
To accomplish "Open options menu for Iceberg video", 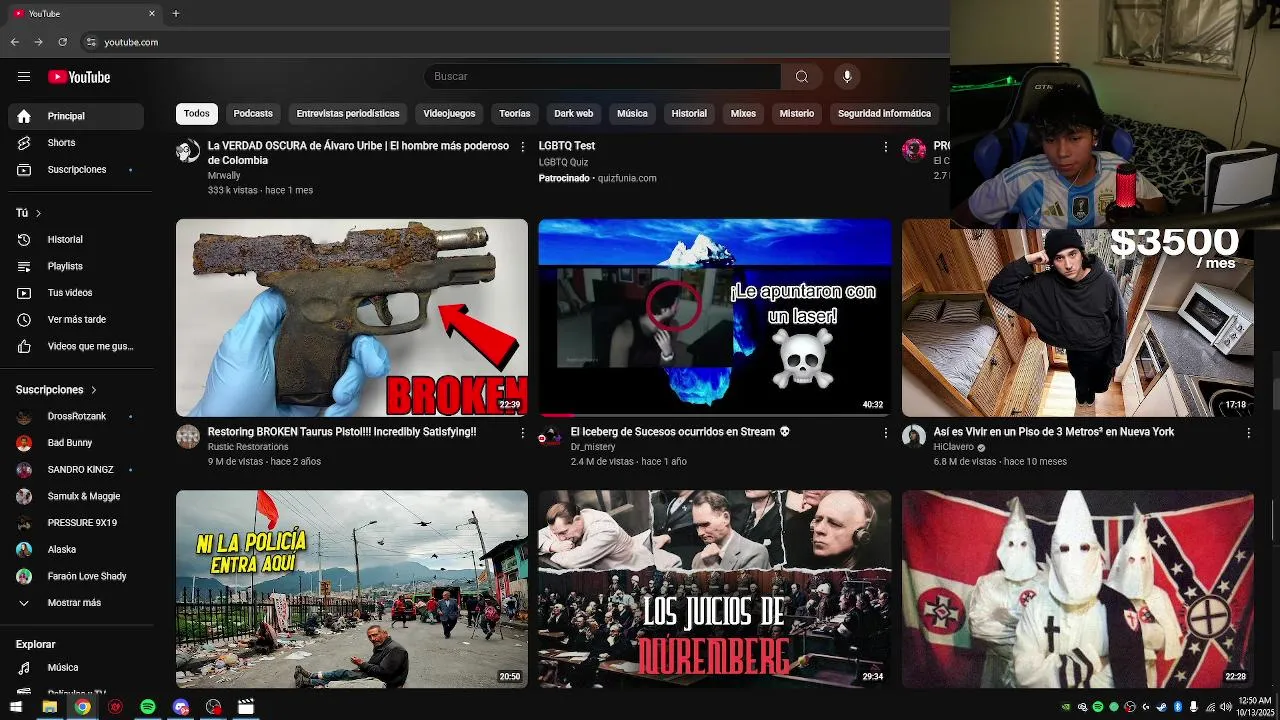I will point(885,433).
